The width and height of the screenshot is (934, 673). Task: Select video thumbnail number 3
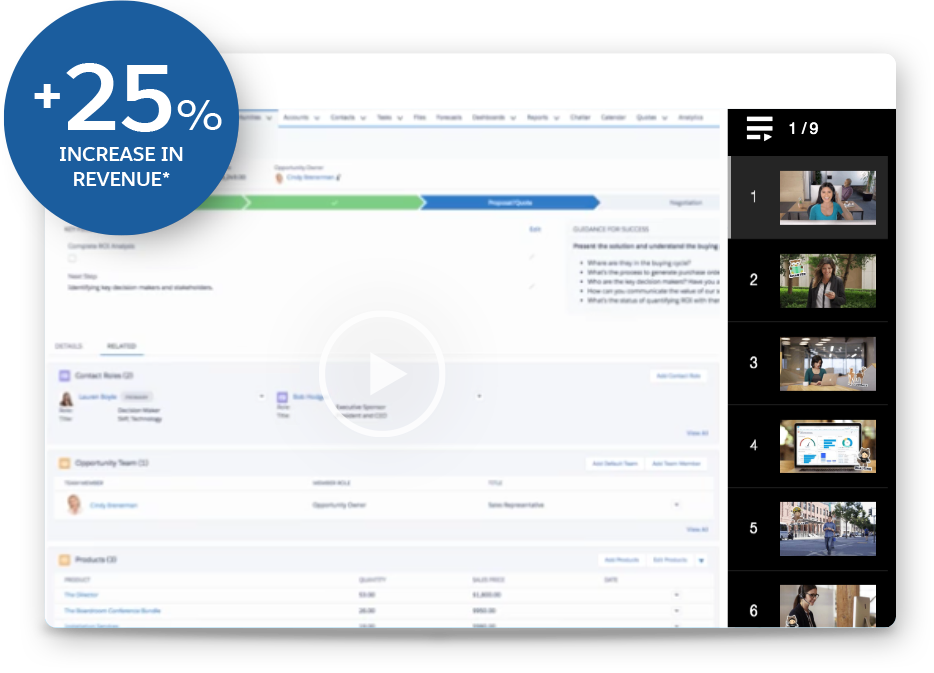[827, 363]
